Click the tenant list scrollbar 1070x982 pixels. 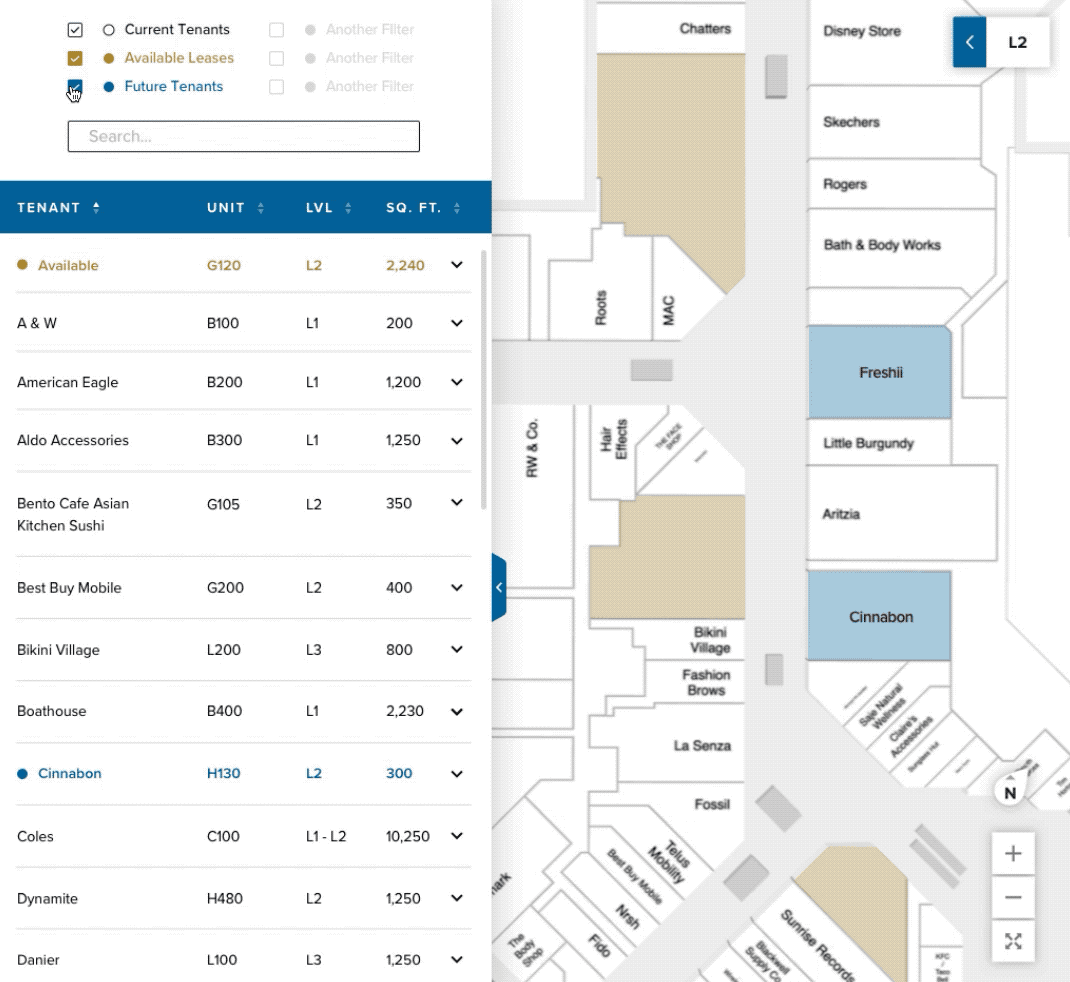pyautogui.click(x=484, y=379)
